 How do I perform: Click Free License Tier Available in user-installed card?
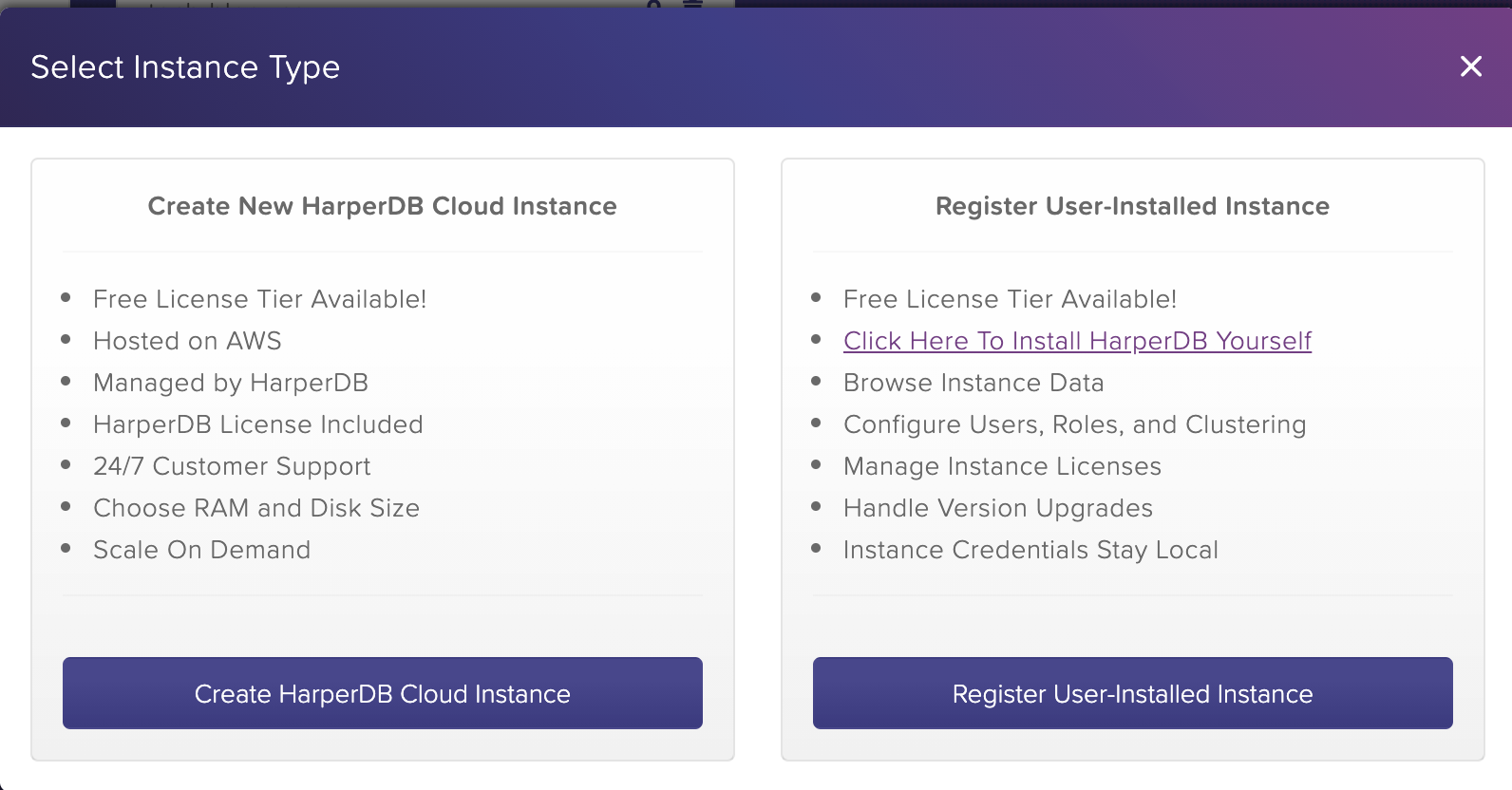(x=1011, y=299)
